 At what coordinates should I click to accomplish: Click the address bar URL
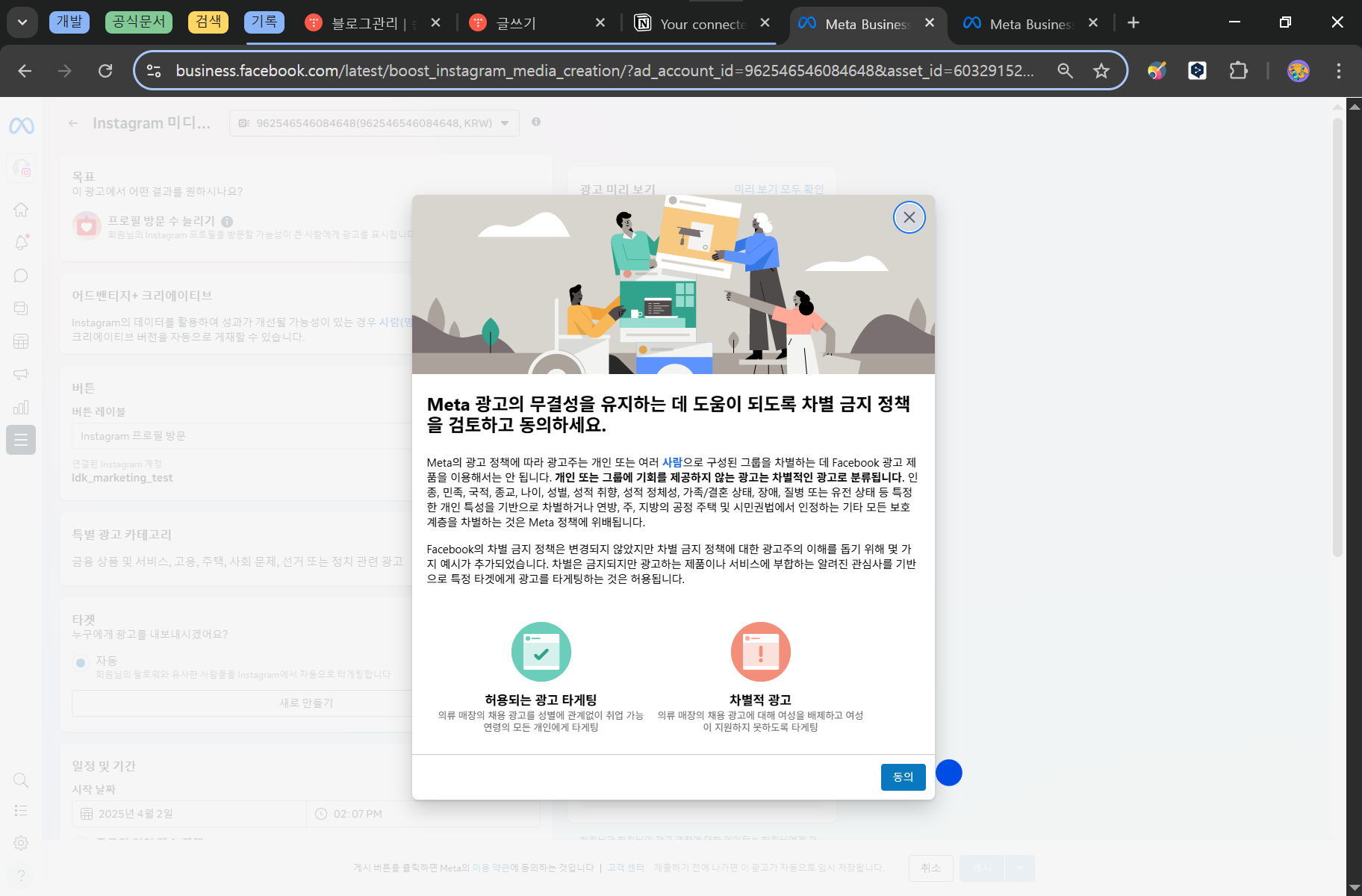point(605,71)
